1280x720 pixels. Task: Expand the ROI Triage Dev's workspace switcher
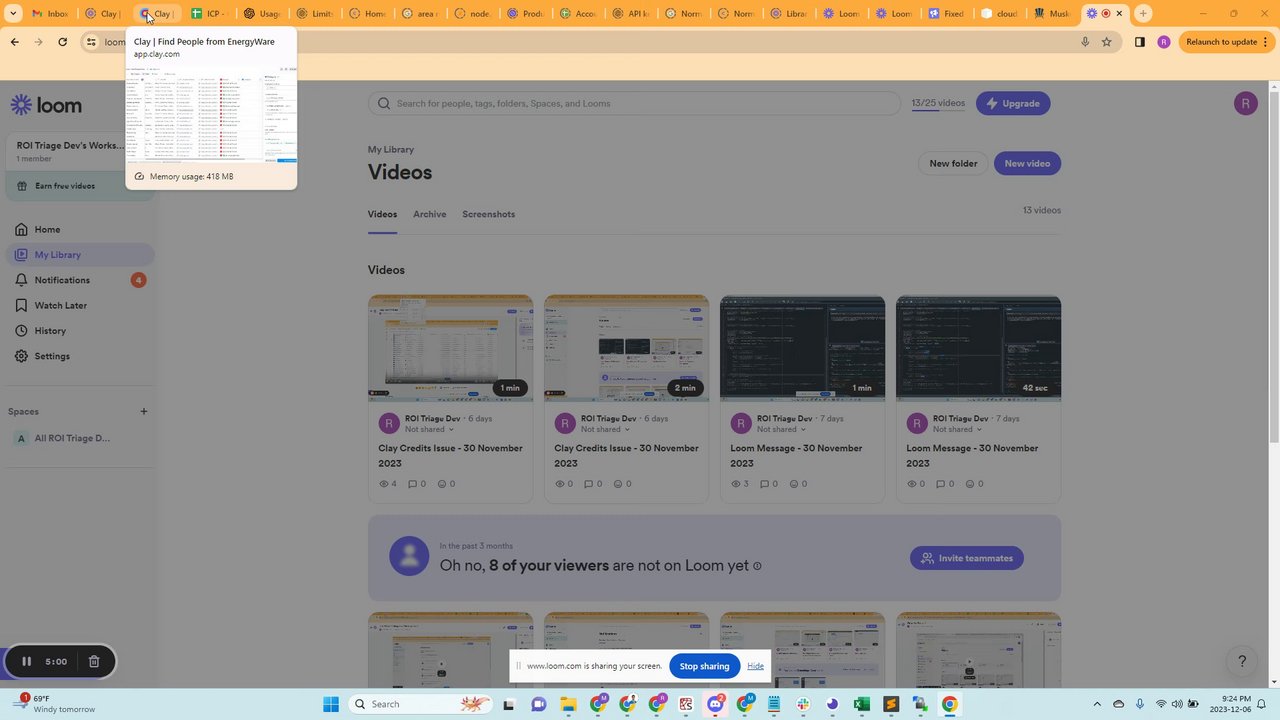click(x=78, y=151)
